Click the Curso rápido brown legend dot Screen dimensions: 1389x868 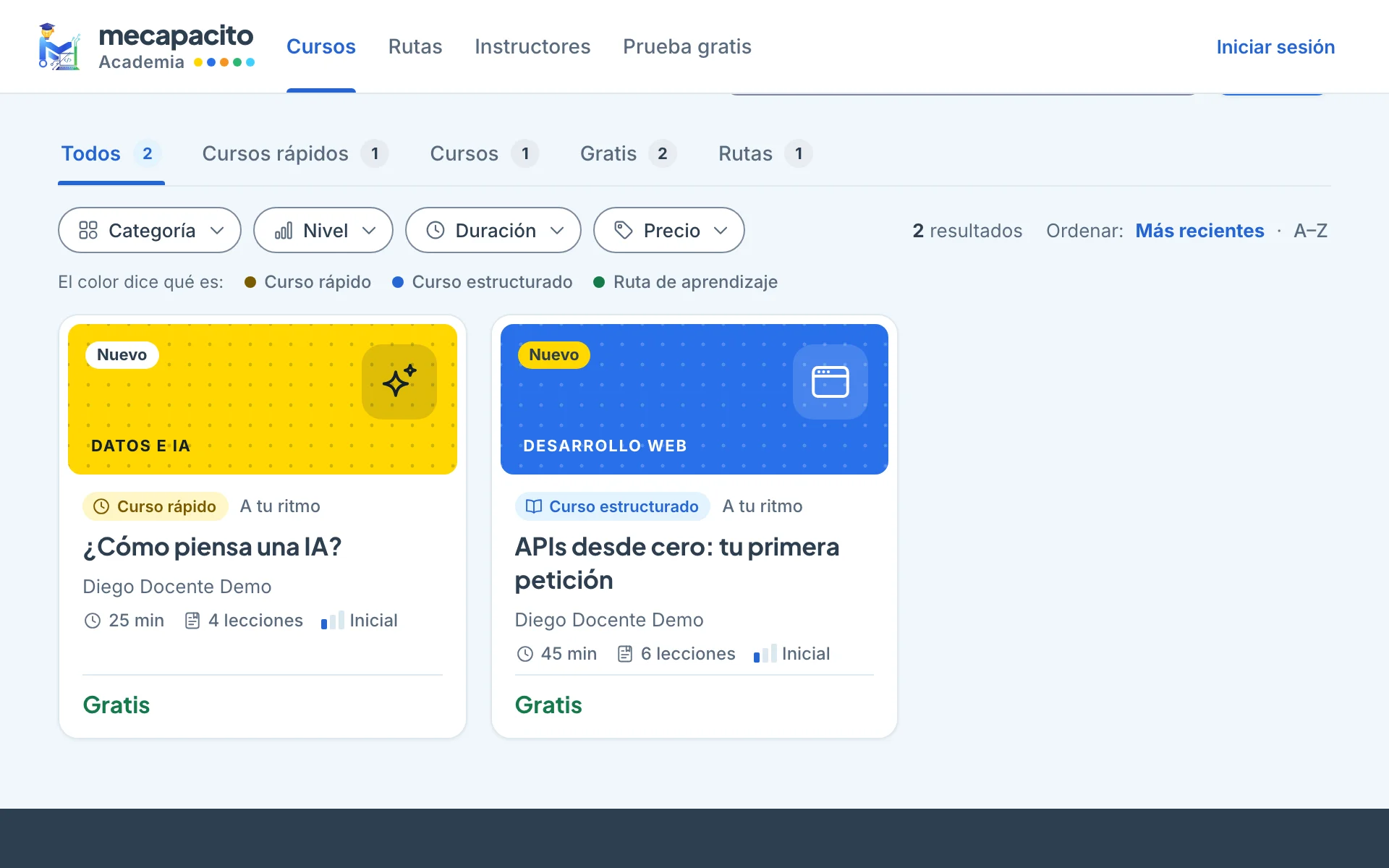pyautogui.click(x=250, y=282)
